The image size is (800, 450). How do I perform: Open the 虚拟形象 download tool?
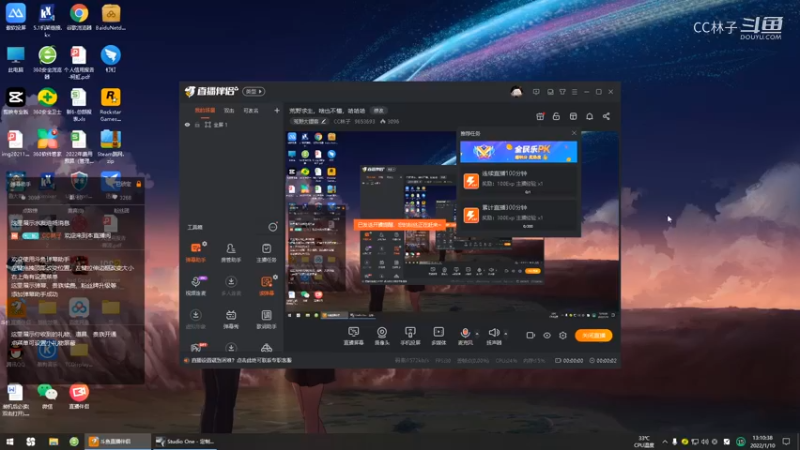195,319
